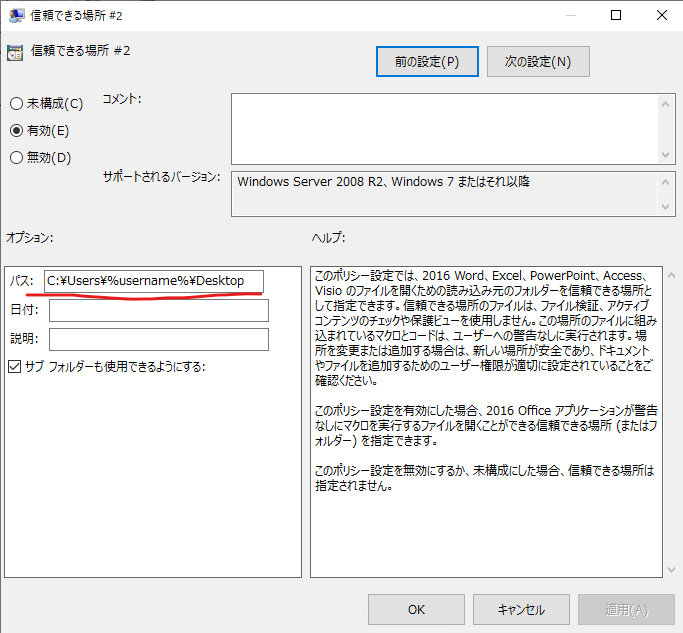Go to 前の設定(P) previous setting
Screen dimensions: 683x633
click(x=427, y=62)
